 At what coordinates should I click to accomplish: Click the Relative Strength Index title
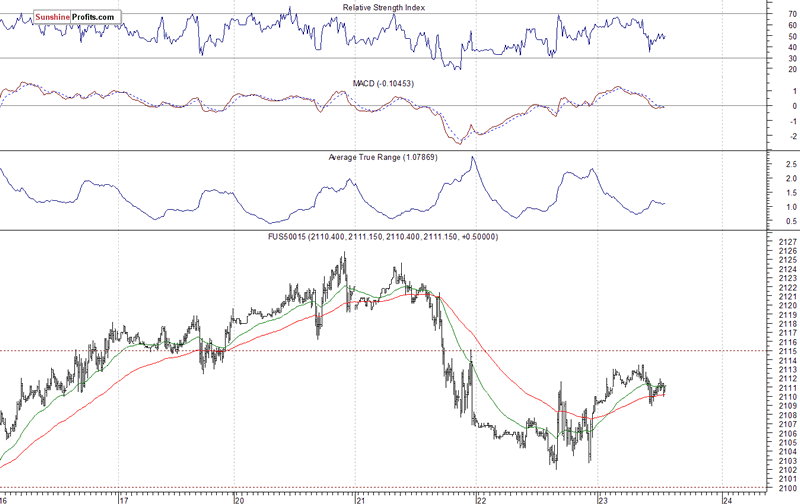click(x=384, y=8)
